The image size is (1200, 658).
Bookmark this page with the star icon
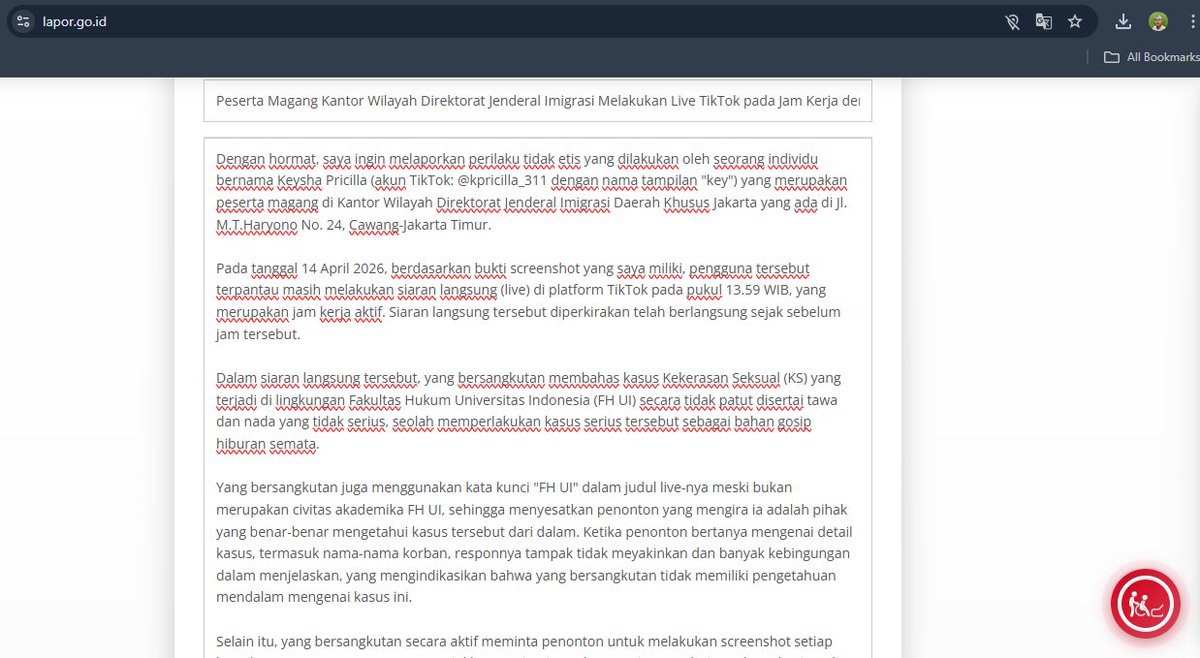pyautogui.click(x=1075, y=21)
